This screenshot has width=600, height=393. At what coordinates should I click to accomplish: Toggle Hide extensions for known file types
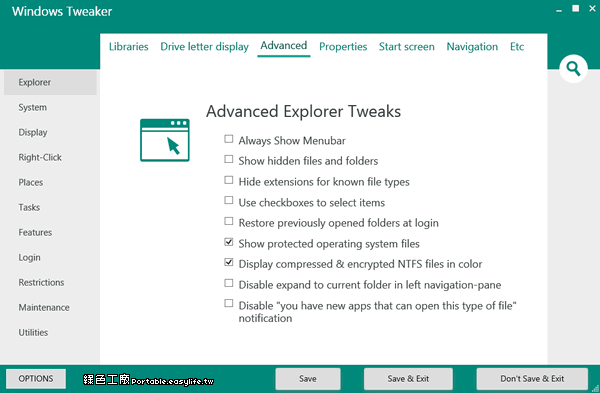click(x=228, y=179)
